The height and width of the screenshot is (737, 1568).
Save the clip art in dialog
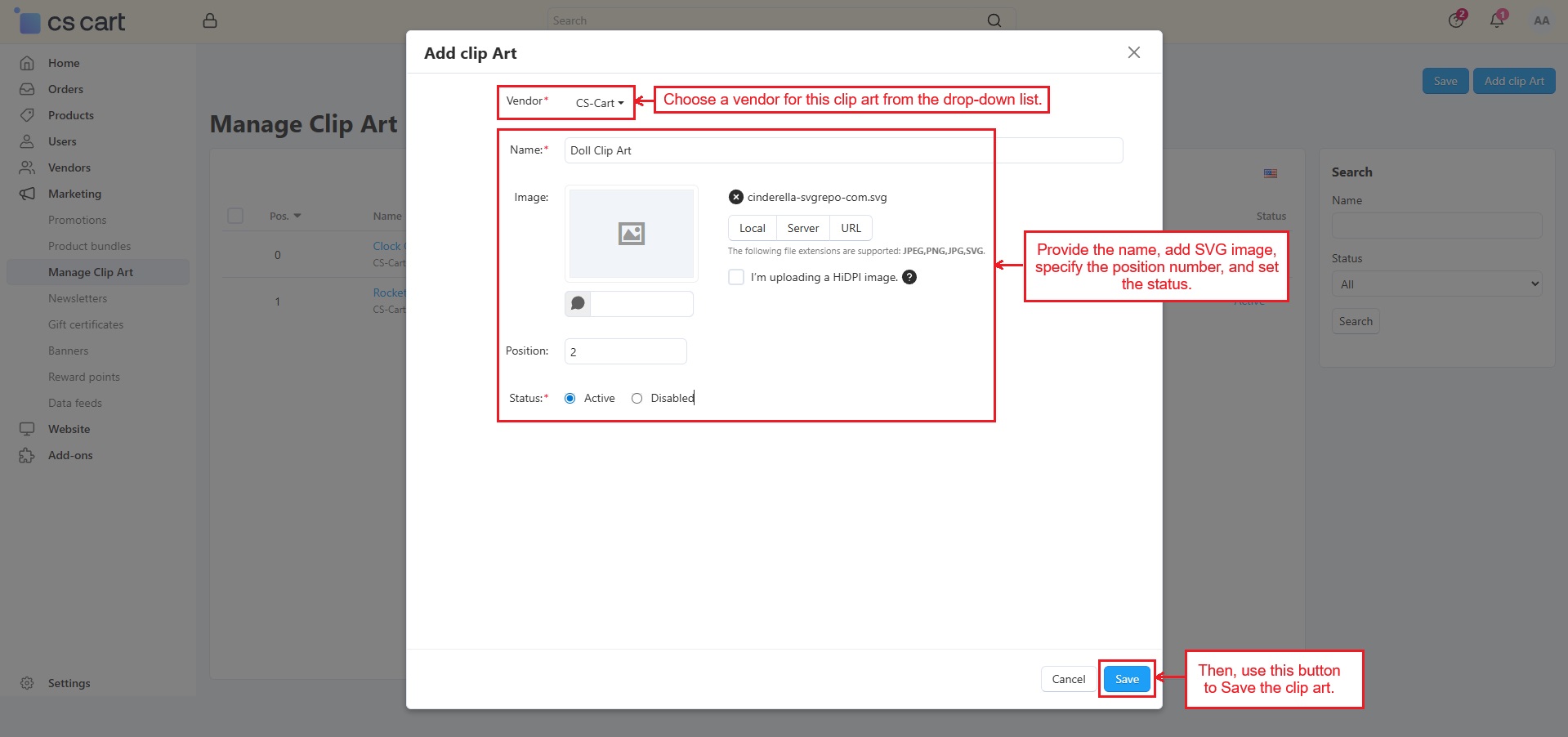1127,679
